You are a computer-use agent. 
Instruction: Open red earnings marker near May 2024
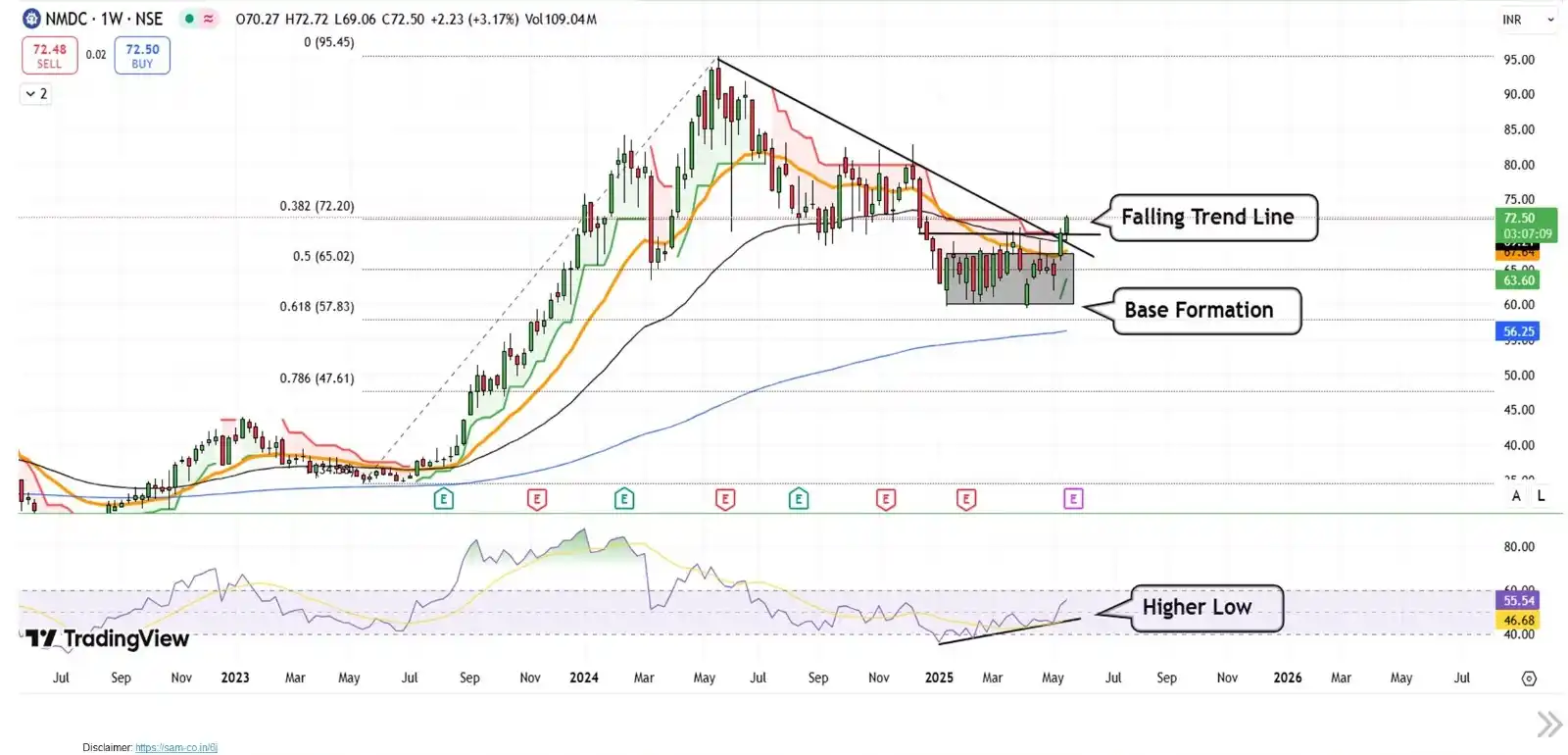click(725, 499)
